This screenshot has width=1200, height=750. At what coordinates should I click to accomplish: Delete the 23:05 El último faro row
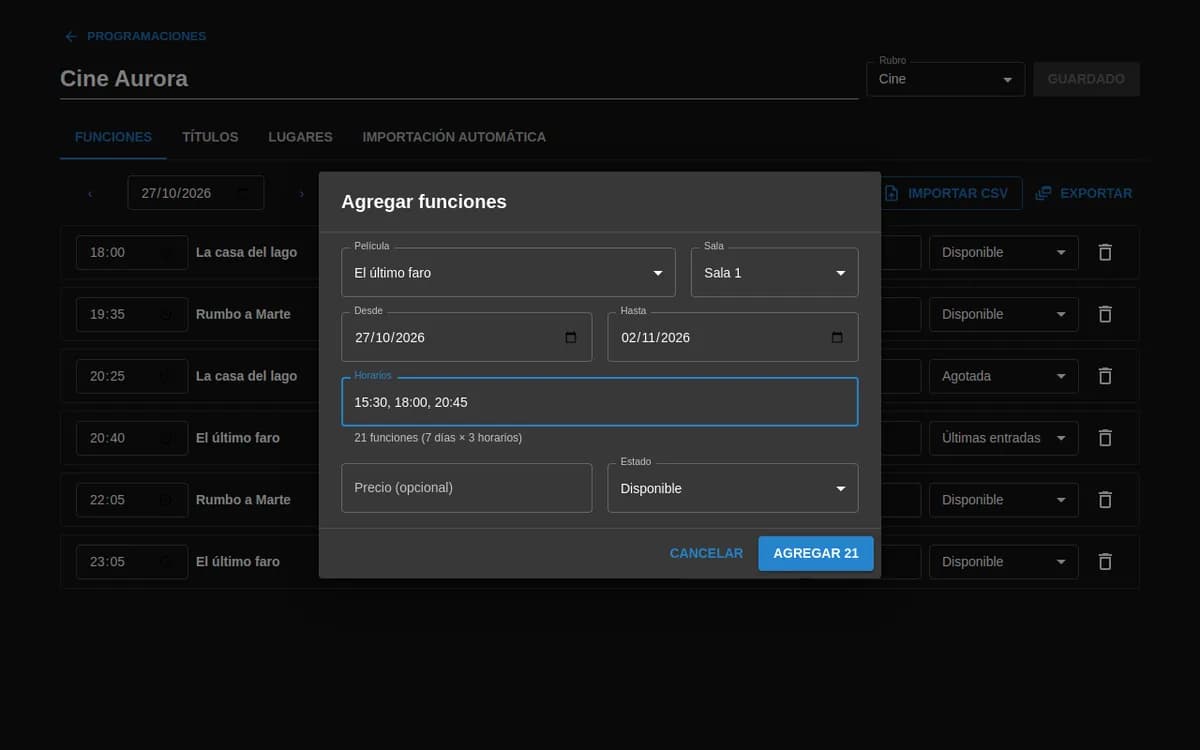1105,562
